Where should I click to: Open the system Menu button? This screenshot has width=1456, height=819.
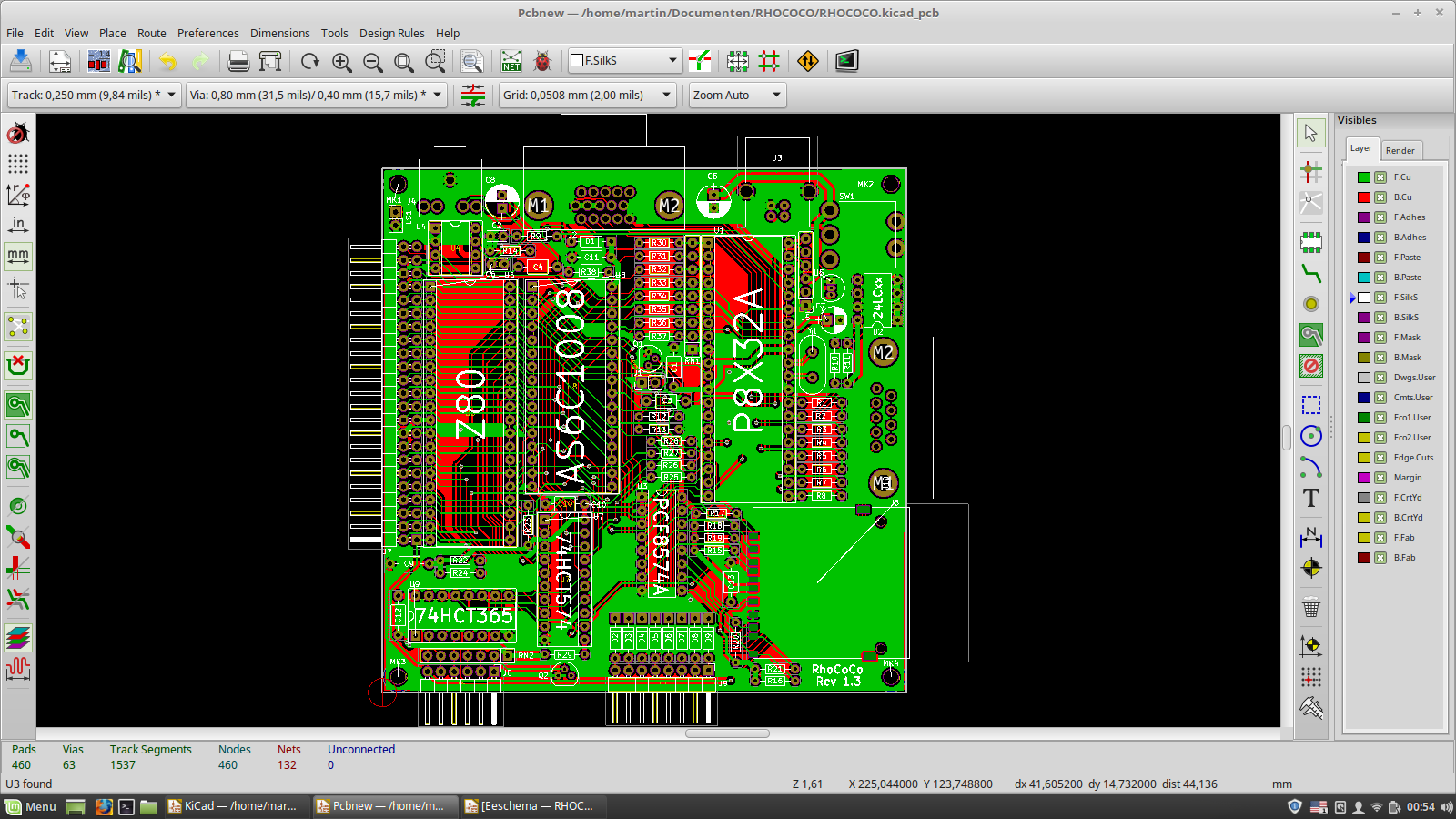[x=31, y=806]
